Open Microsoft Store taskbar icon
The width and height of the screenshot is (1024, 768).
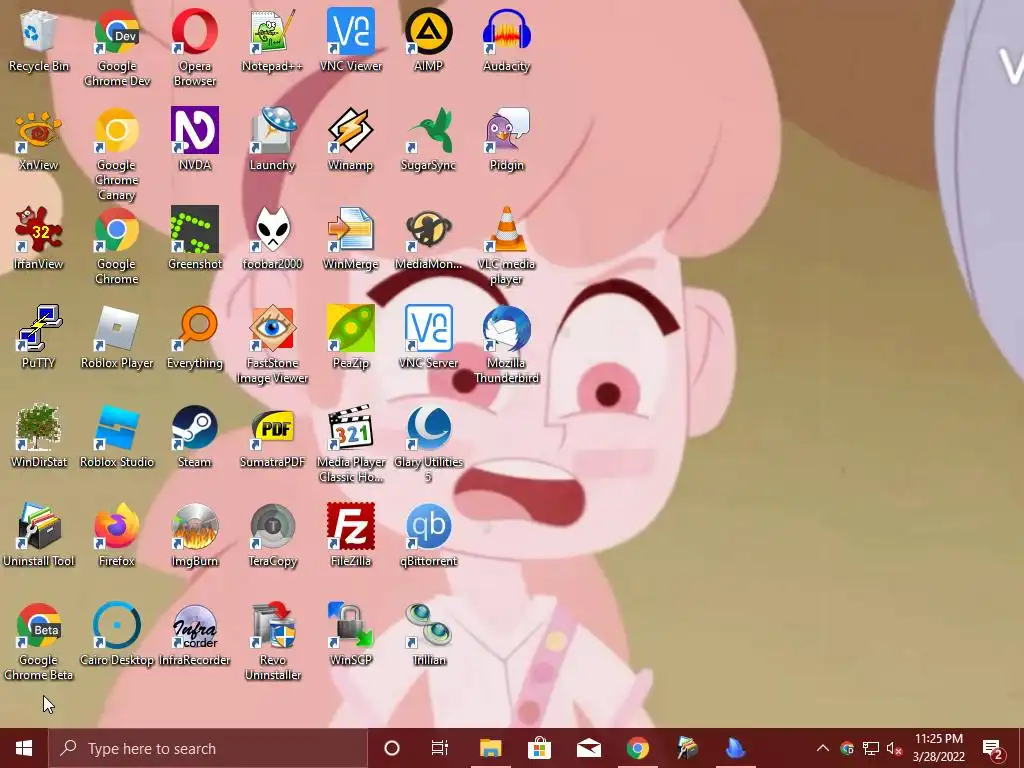[x=539, y=748]
